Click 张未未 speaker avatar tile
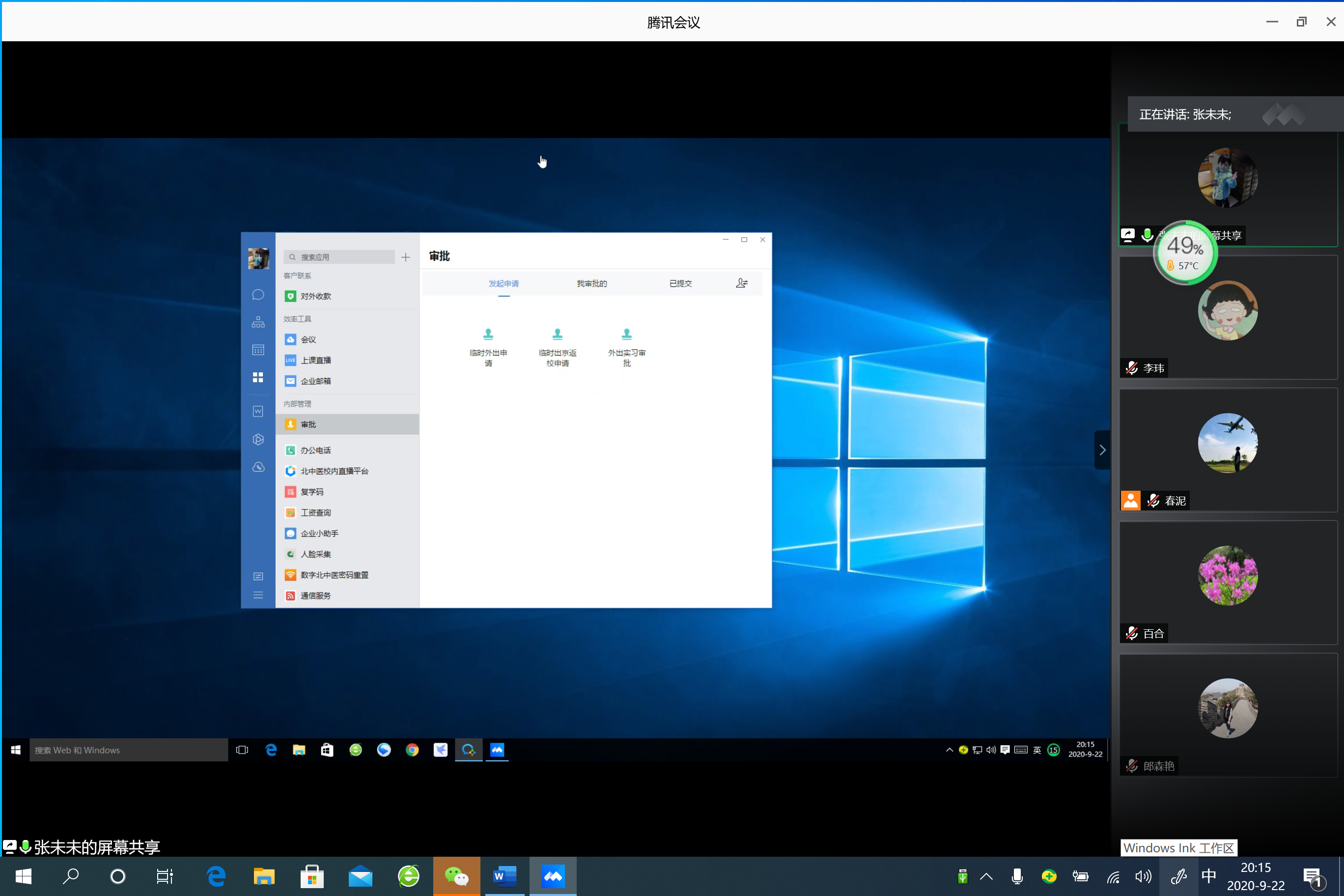The height and width of the screenshot is (896, 1344). pos(1228,178)
